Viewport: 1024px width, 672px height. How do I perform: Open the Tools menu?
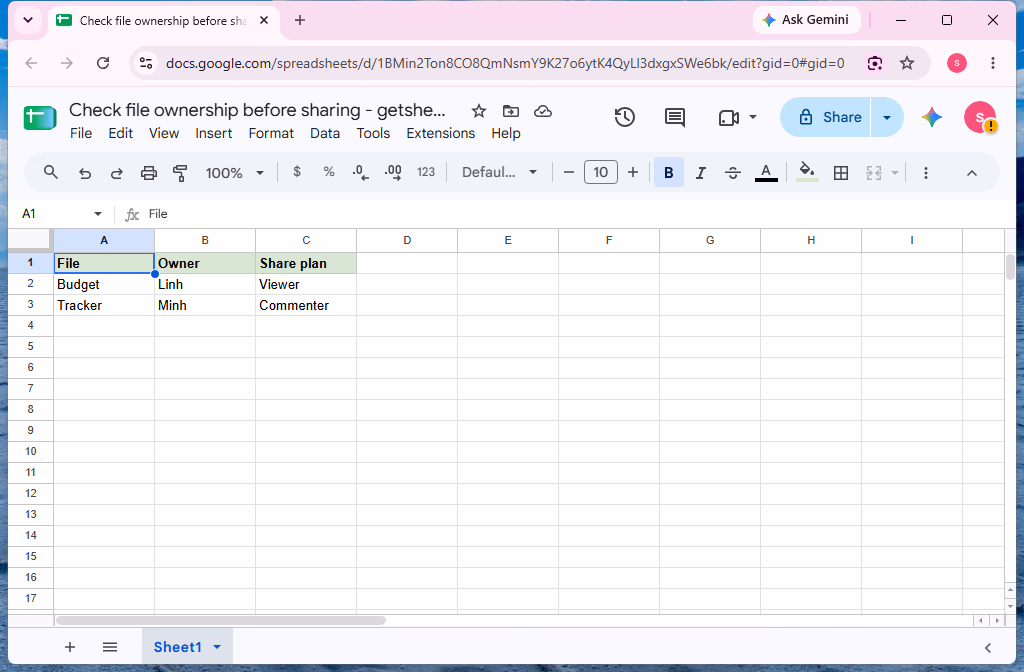[373, 133]
